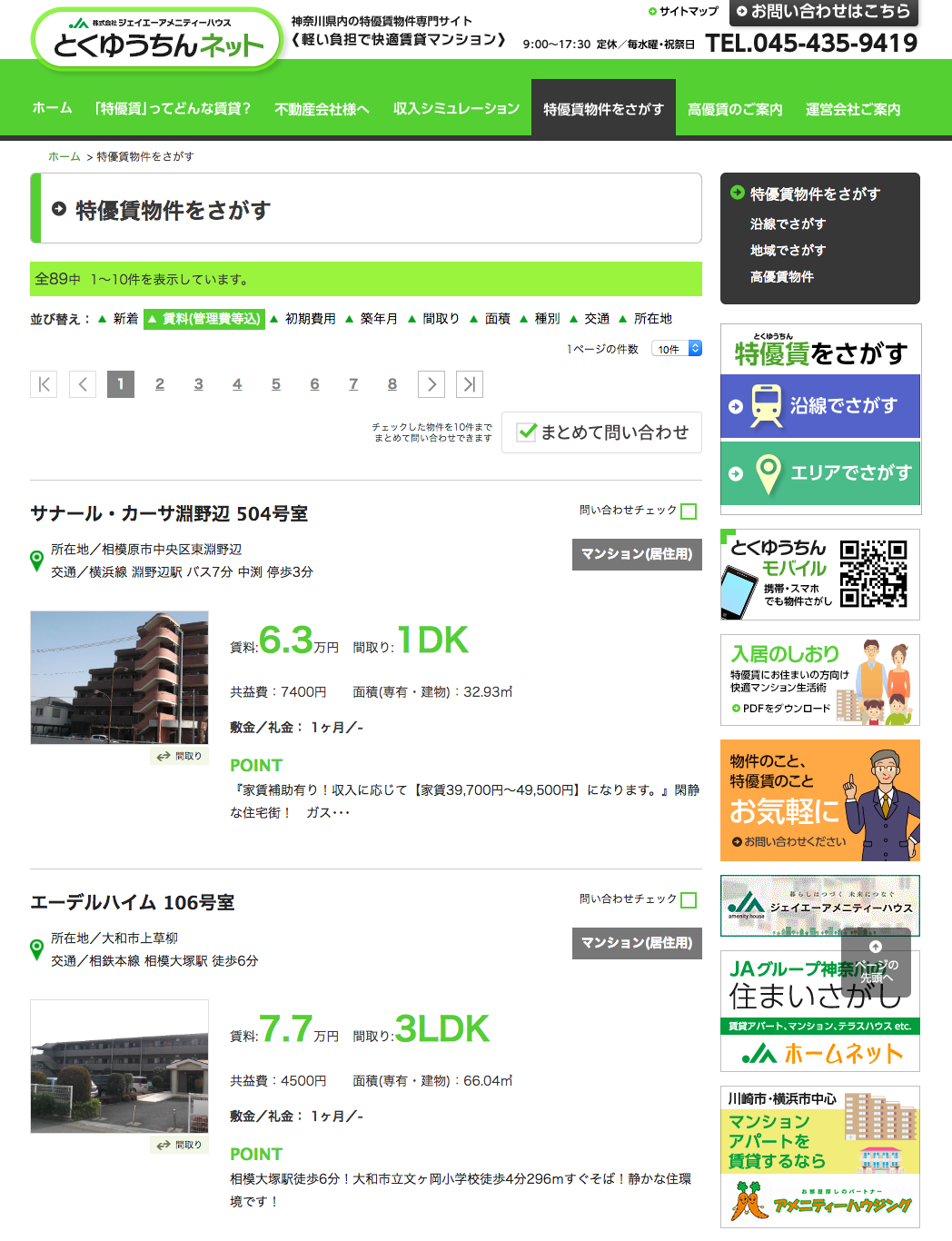The height and width of the screenshot is (1241, 952).
Task: Switch to the 収入シミュレーション tab
Action: click(x=454, y=107)
